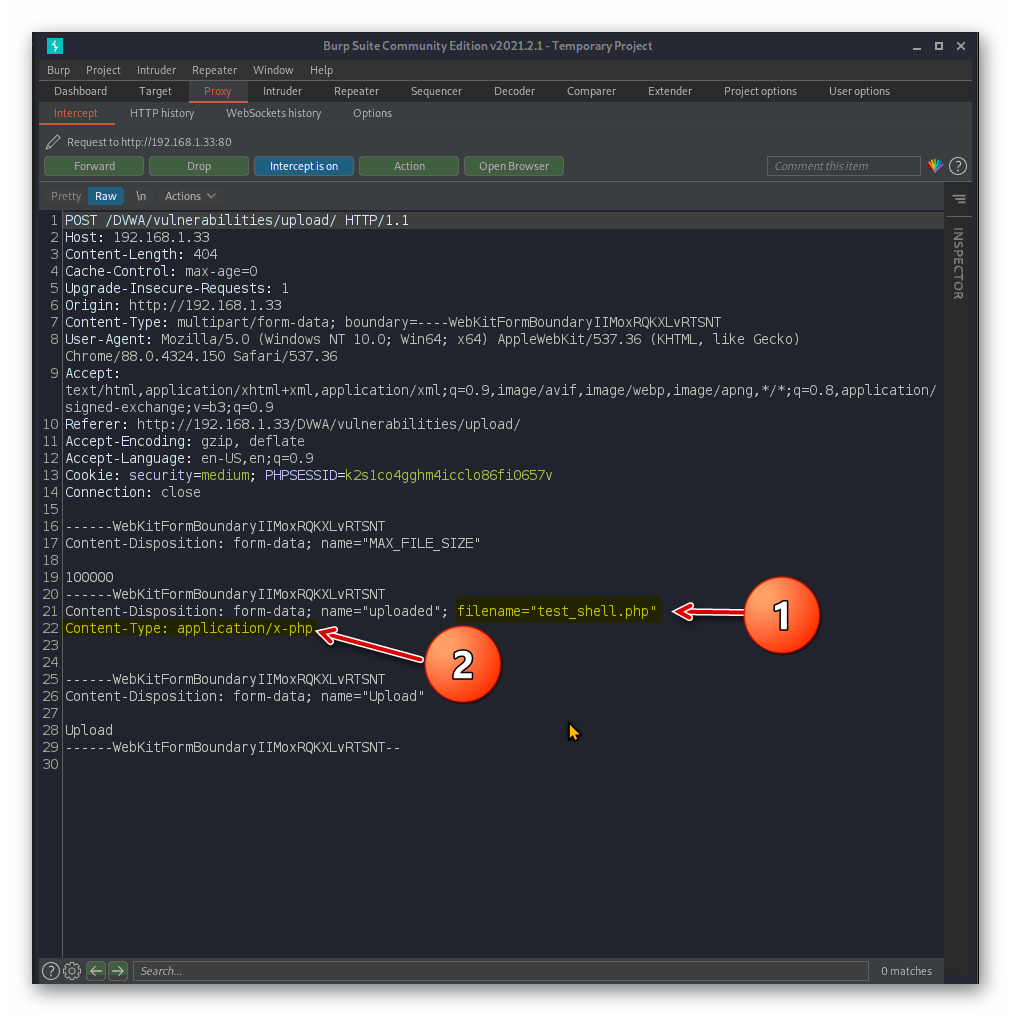The width and height of the screenshot is (1011, 1016).
Task: Open search settings gear icon
Action: tap(73, 971)
